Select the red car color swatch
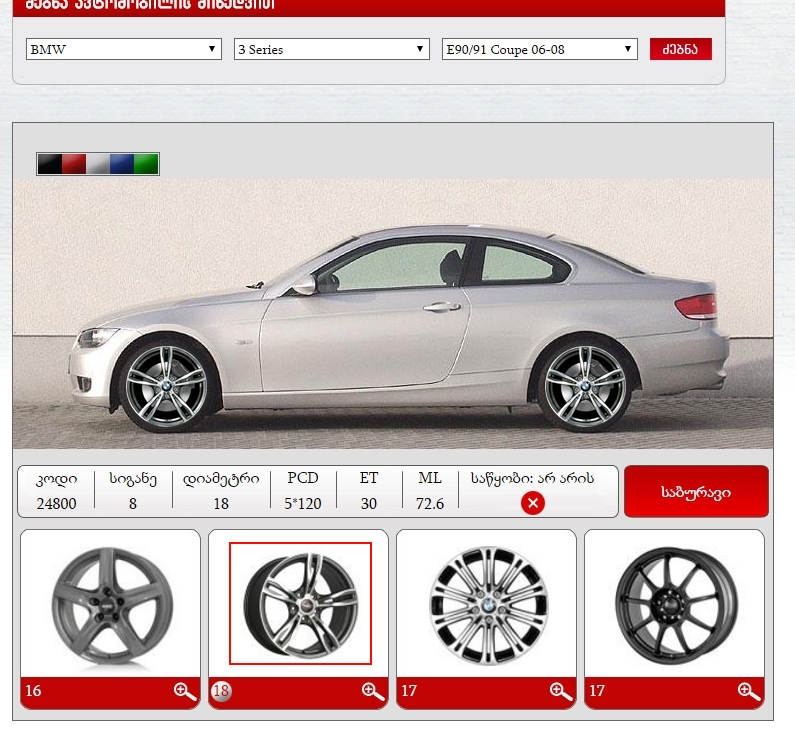The width and height of the screenshot is (795, 731). pos(74,164)
